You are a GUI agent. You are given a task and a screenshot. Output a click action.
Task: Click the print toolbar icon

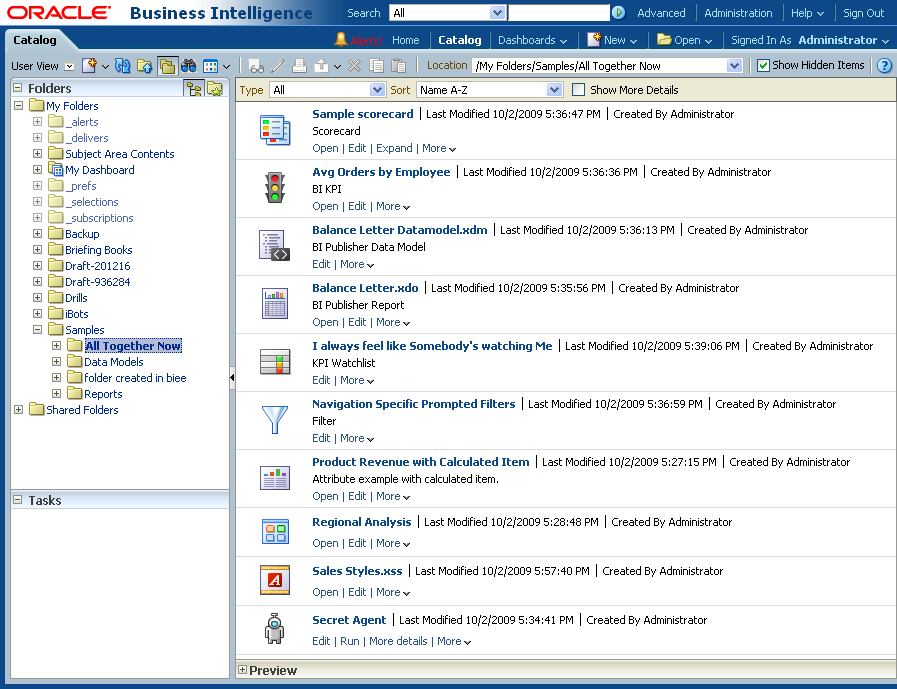(299, 66)
